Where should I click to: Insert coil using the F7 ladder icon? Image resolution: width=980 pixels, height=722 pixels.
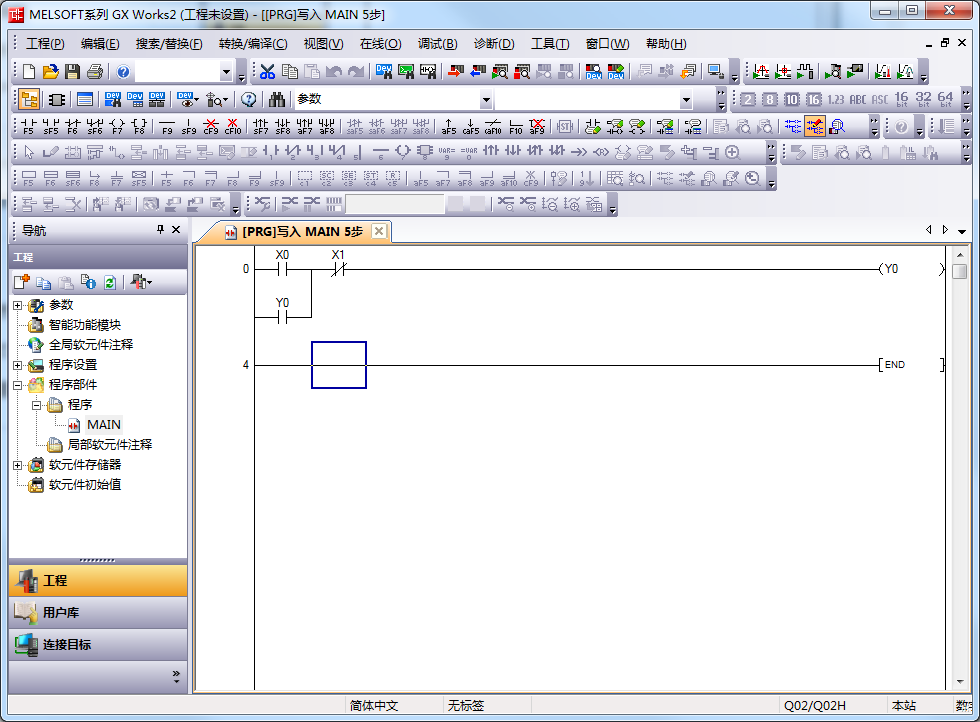coord(117,126)
